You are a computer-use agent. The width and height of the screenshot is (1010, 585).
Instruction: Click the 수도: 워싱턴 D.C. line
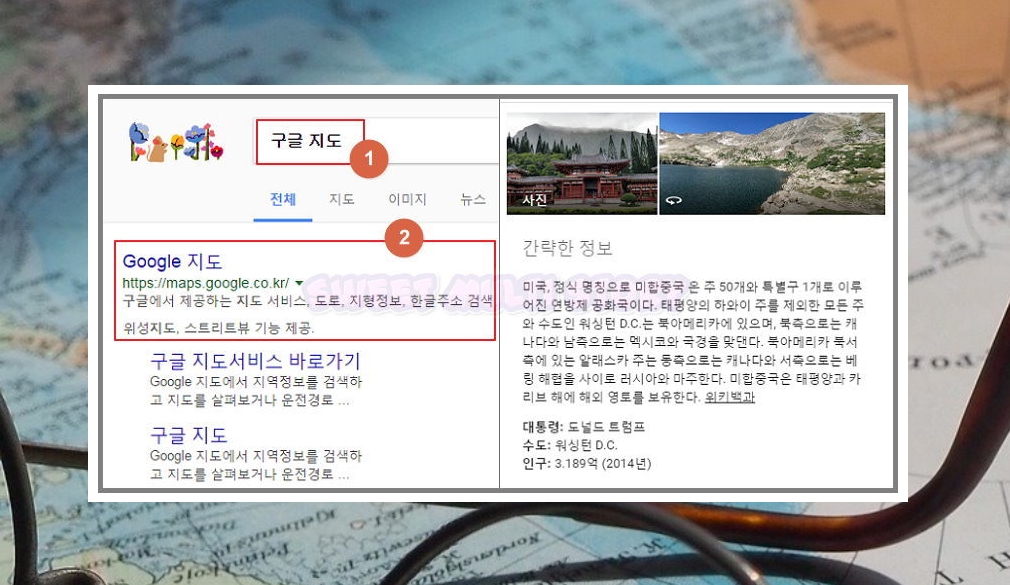click(x=570, y=445)
